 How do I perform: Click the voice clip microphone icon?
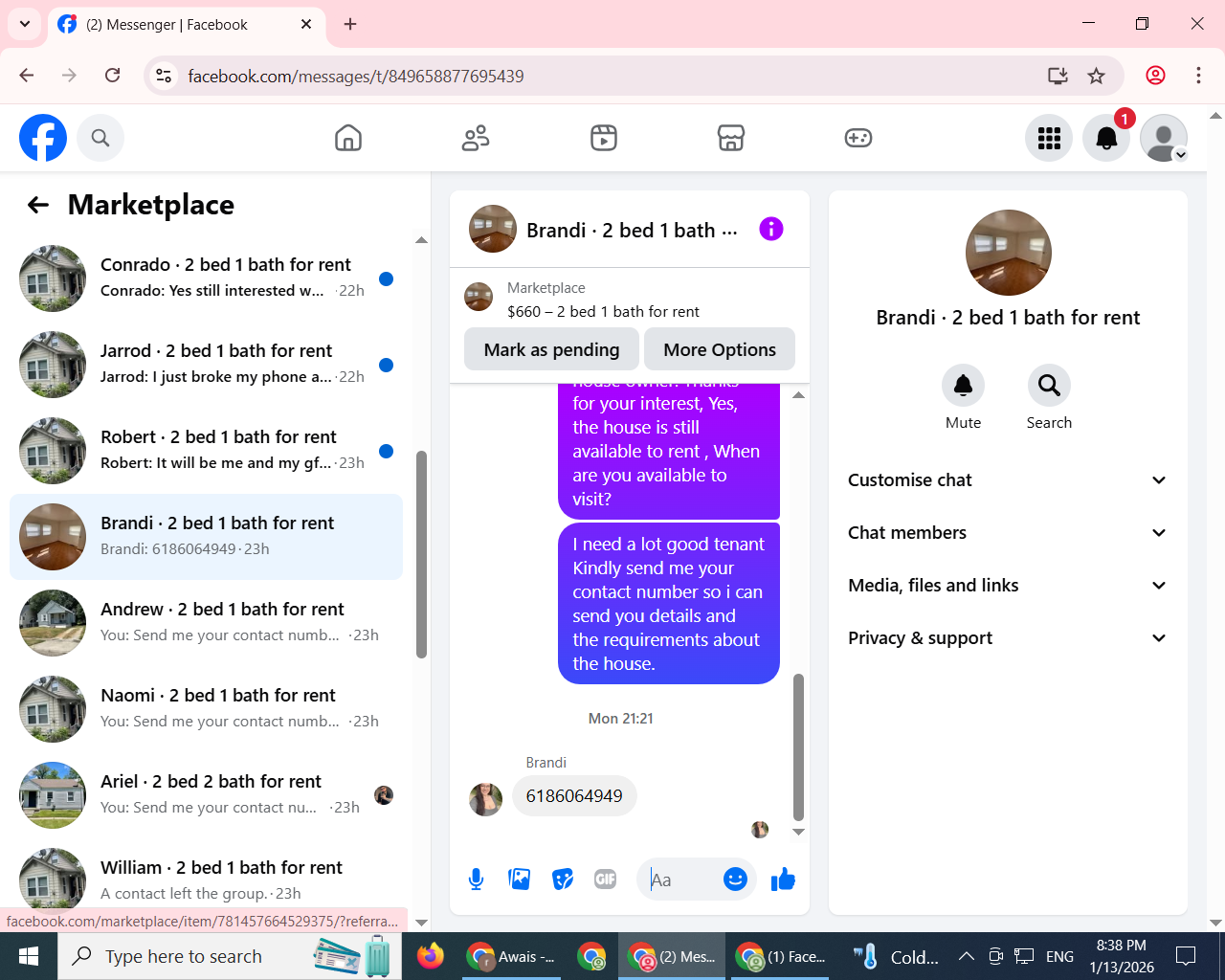tap(476, 879)
